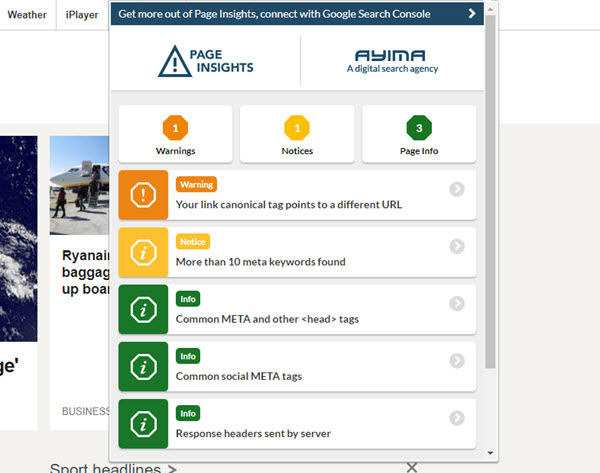Screen dimensions: 600x473
Task: Expand Common social META tags arrow
Action: point(457,360)
